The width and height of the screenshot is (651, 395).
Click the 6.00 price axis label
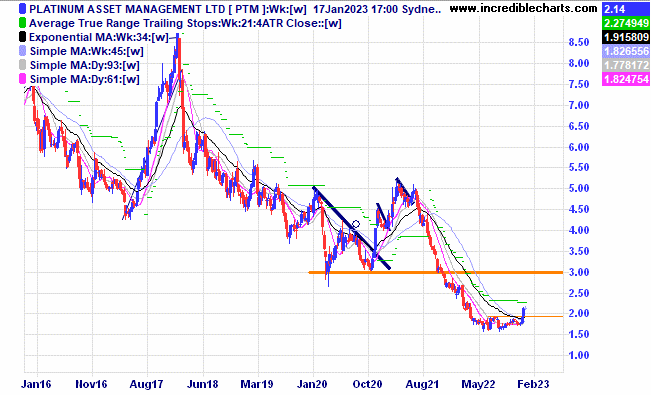[x=579, y=147]
